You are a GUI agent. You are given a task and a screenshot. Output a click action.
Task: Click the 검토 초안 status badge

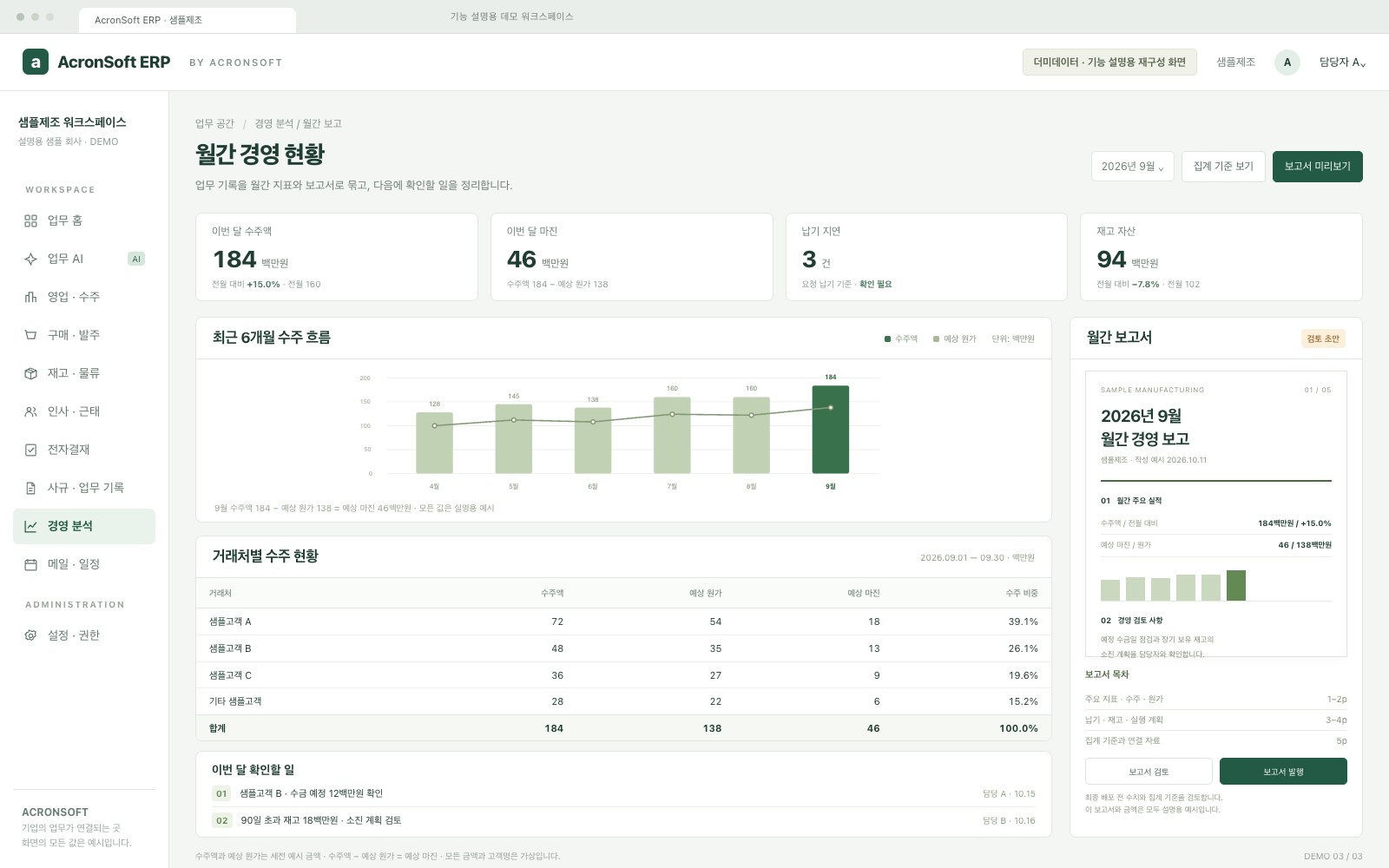[1323, 339]
